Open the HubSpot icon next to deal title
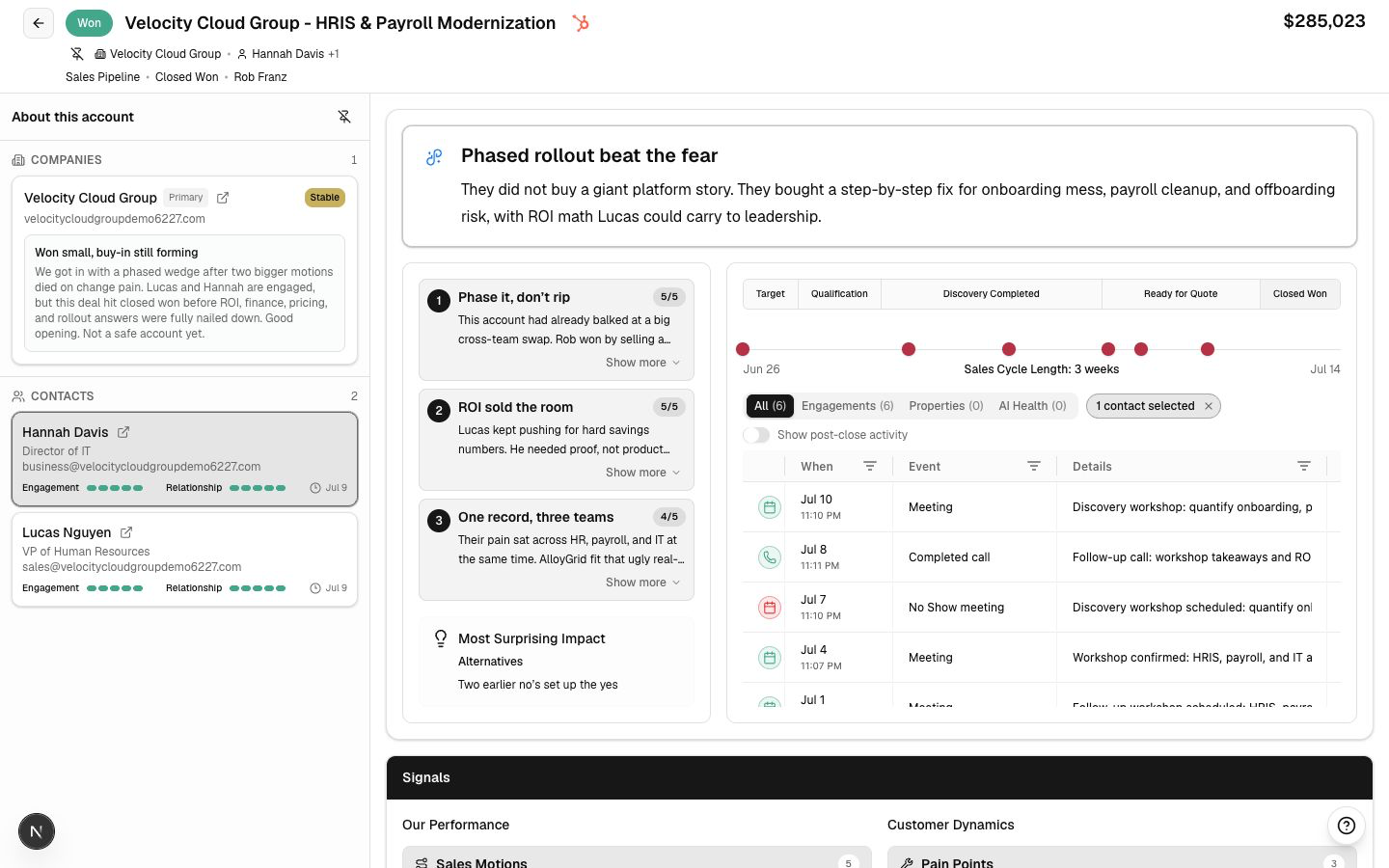This screenshot has width=1389, height=868. [x=581, y=23]
